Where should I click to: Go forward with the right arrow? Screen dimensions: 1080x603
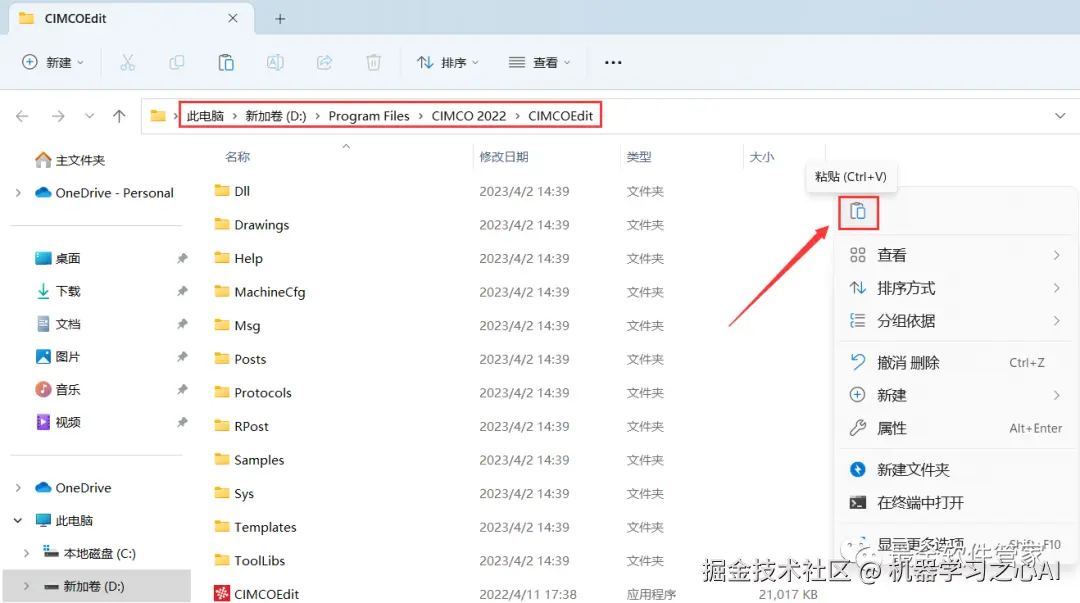coord(58,116)
